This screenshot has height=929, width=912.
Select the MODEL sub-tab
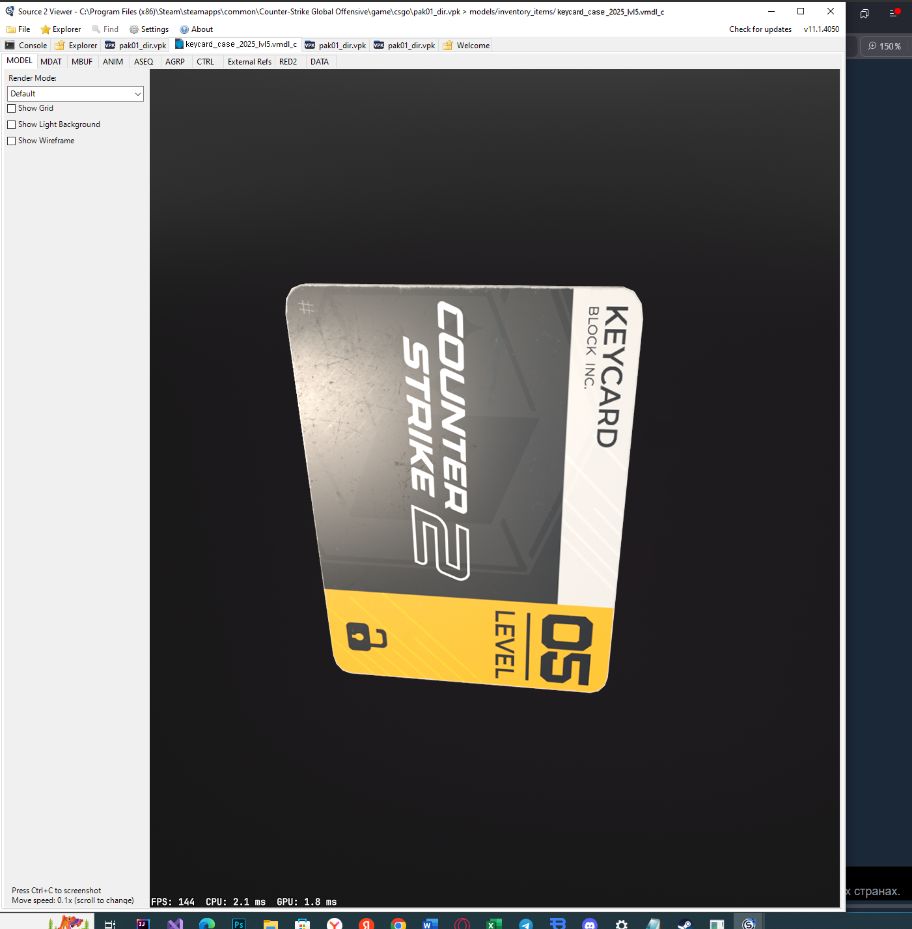coord(19,61)
